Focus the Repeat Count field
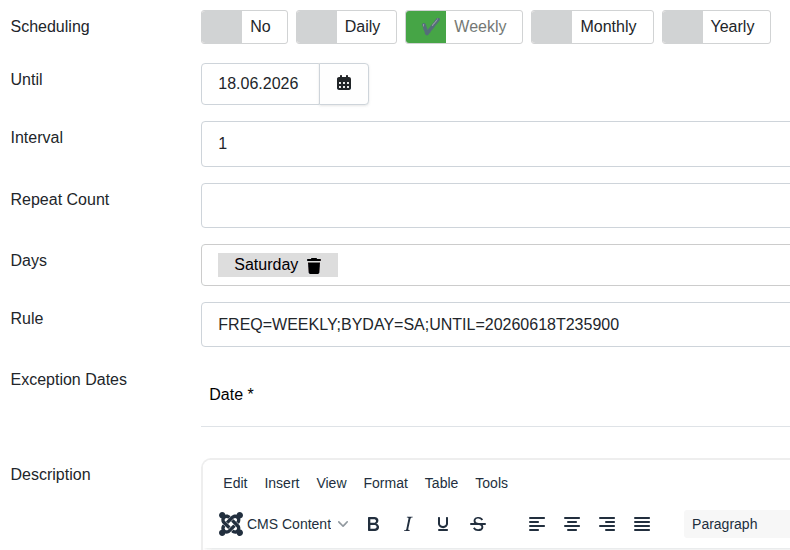Viewport: 790px width, 550px height. tap(495, 206)
